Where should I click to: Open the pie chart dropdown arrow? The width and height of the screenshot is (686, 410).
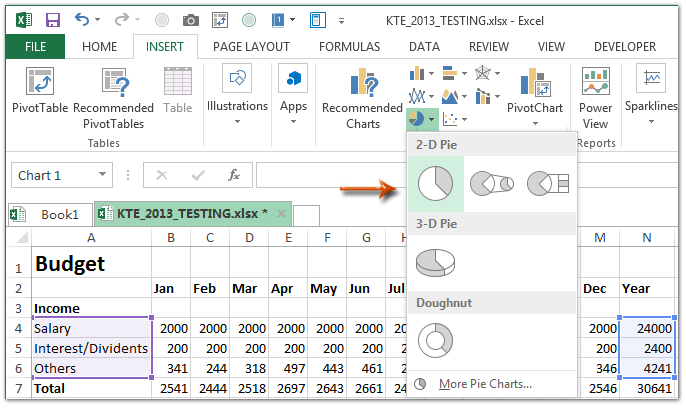(431, 119)
